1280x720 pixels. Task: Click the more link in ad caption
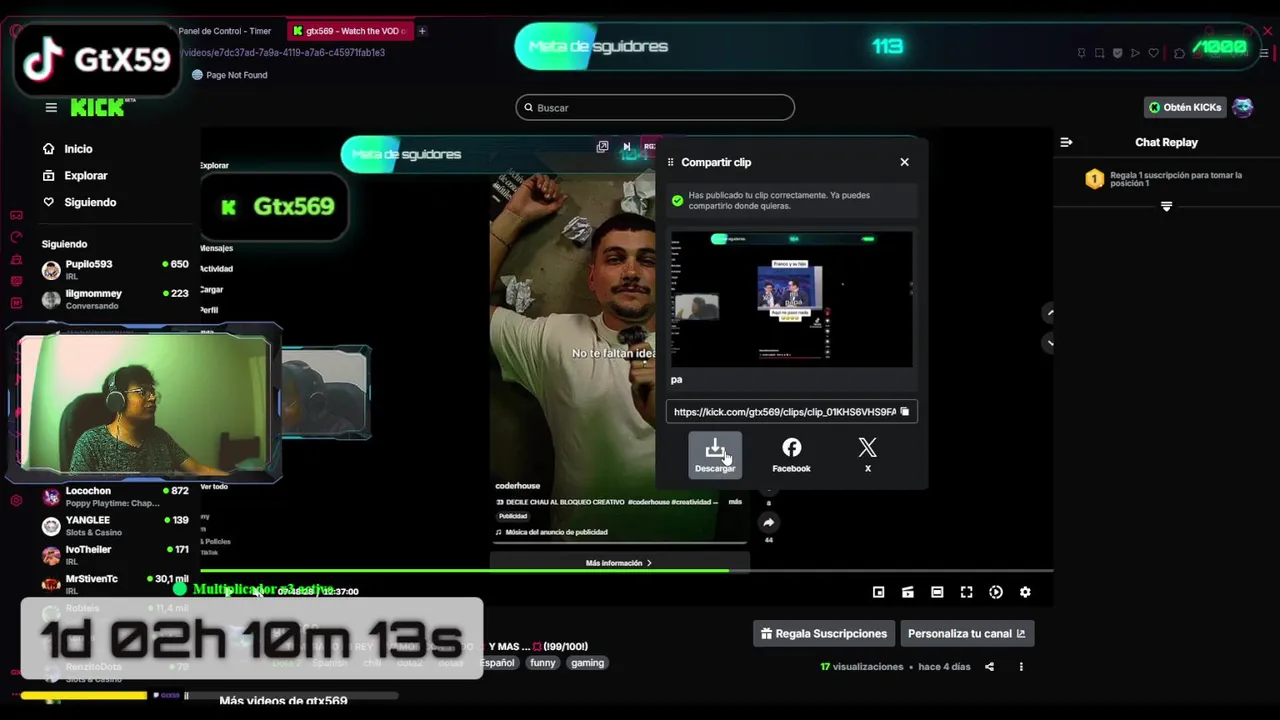point(735,502)
